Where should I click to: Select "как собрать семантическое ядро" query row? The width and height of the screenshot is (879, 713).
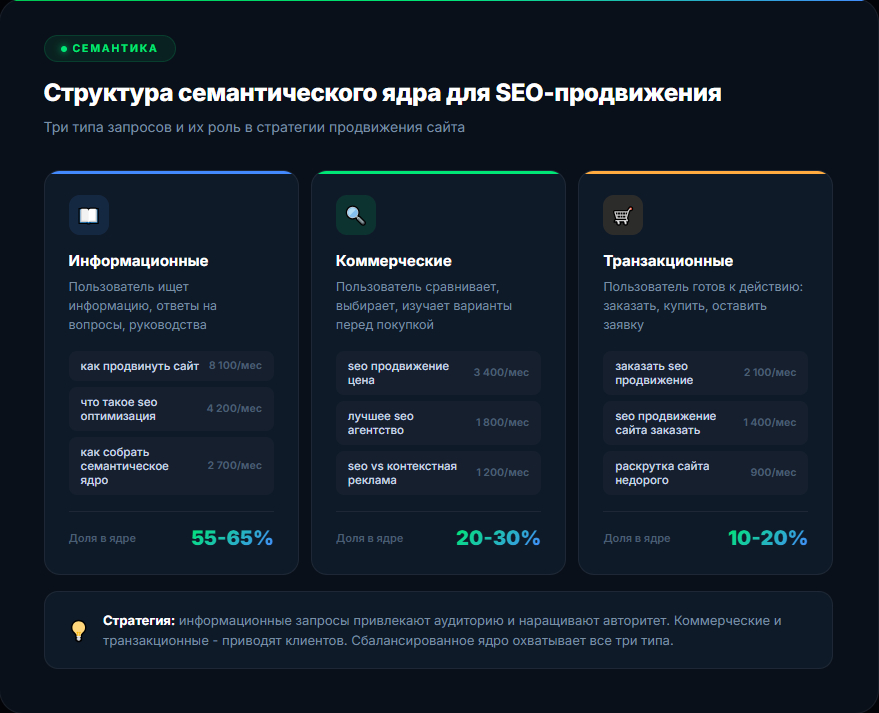(171, 466)
